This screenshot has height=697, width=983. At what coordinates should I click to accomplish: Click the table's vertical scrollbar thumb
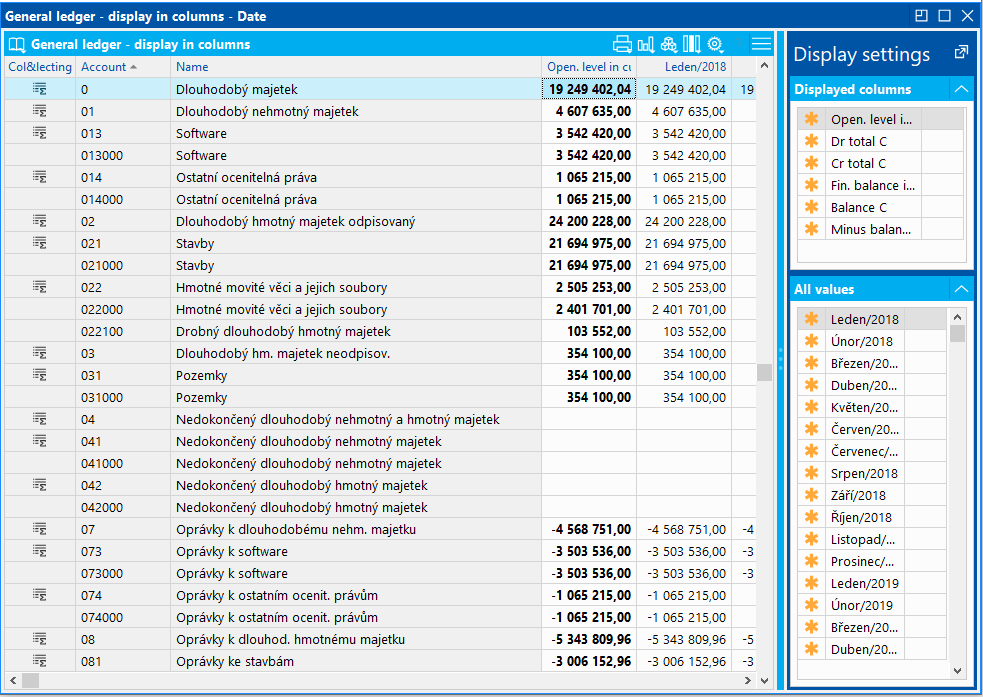[x=764, y=372]
